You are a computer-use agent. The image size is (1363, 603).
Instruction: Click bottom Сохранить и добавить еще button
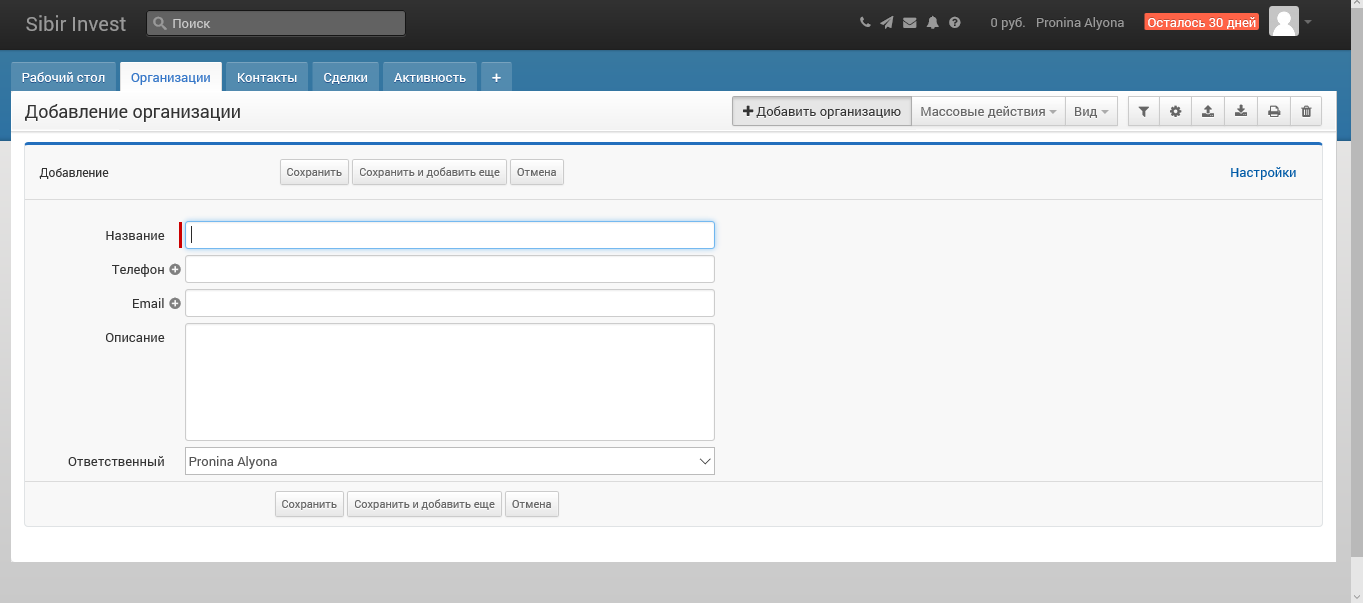[x=424, y=504]
